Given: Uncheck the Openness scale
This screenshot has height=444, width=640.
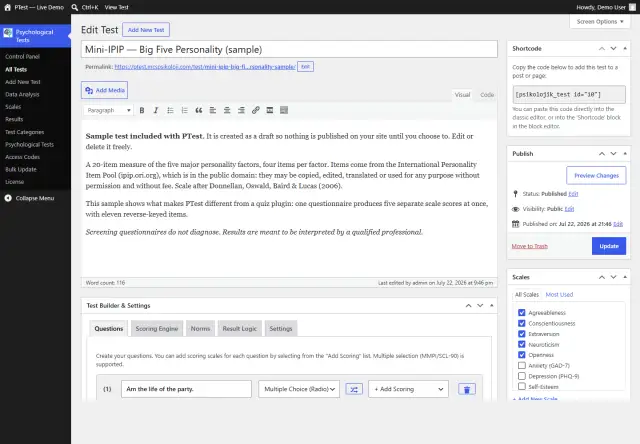Looking at the screenshot, I should coord(522,355).
